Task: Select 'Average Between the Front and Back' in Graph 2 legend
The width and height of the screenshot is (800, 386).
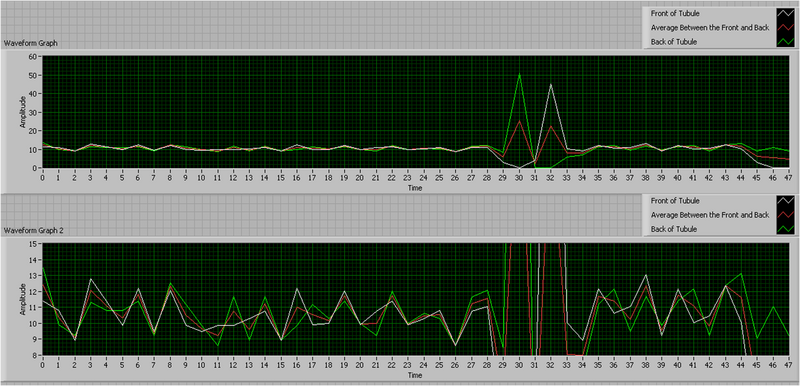Action: tap(710, 215)
